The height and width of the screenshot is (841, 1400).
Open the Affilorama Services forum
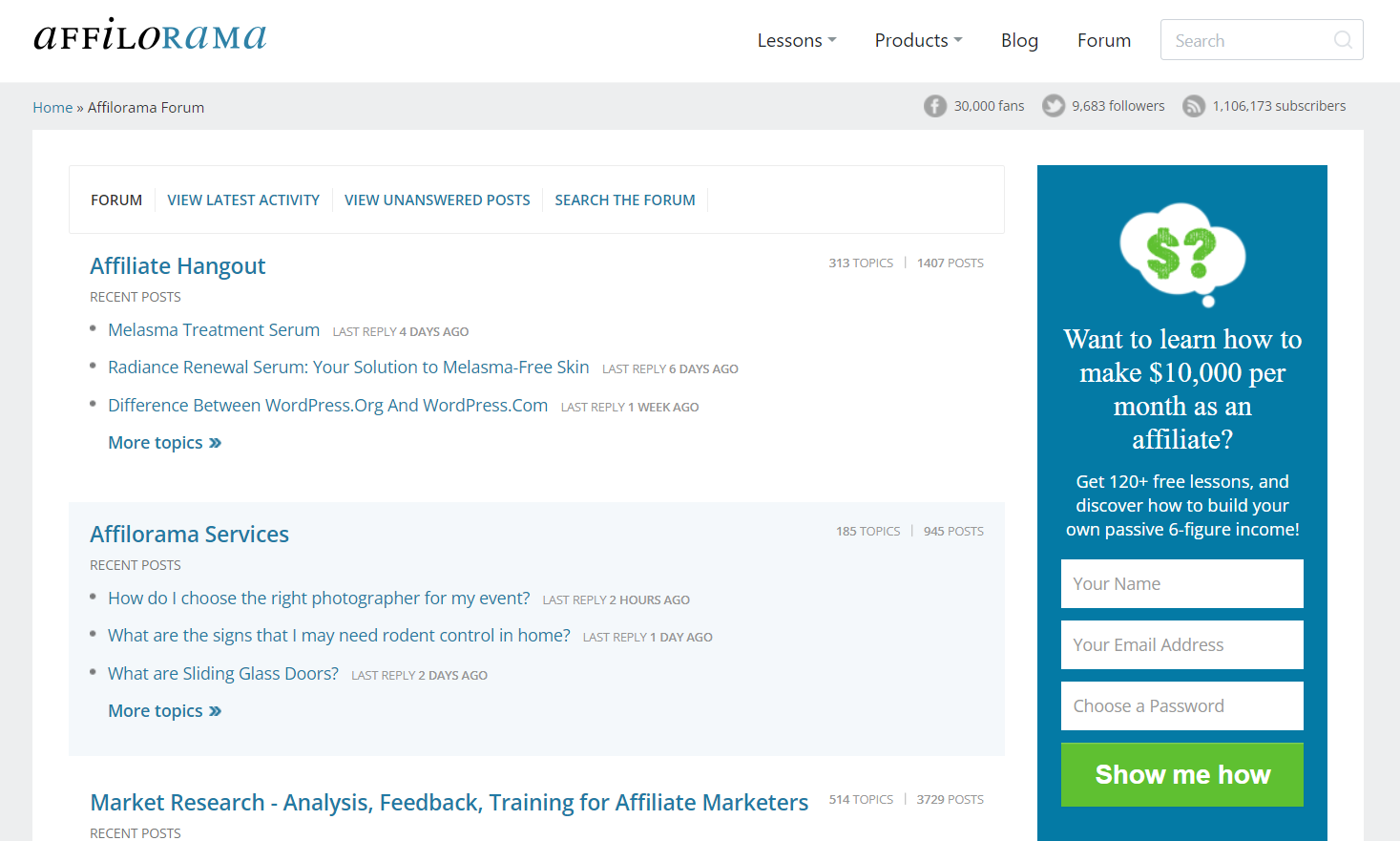tap(189, 535)
